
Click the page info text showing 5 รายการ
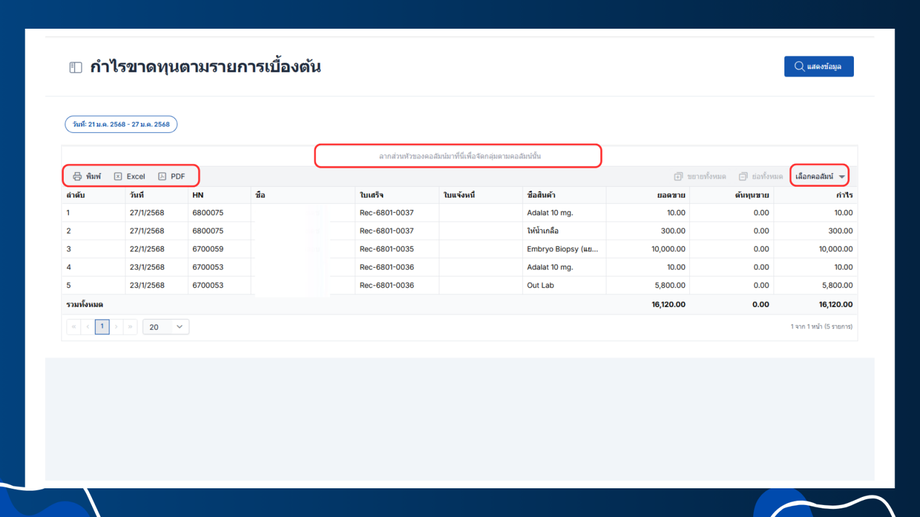pyautogui.click(x=821, y=327)
